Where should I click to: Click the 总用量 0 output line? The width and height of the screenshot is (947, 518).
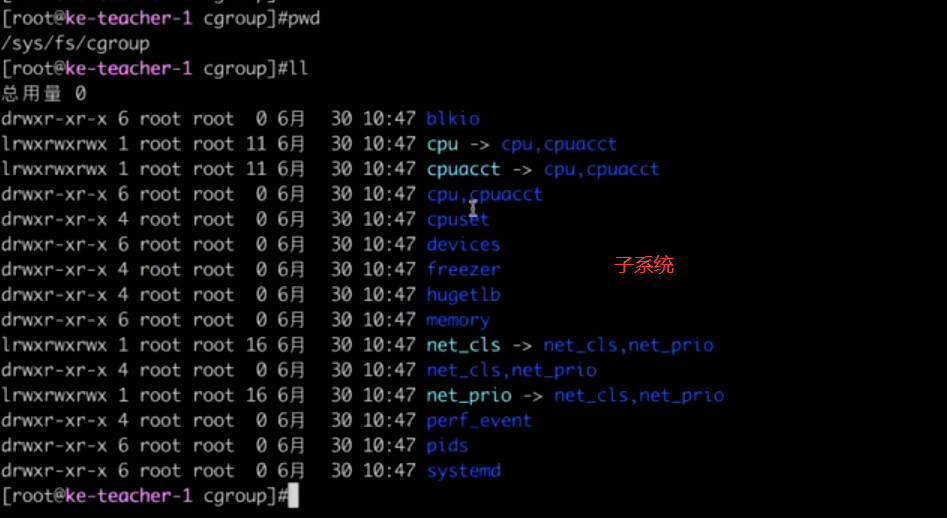(x=43, y=94)
